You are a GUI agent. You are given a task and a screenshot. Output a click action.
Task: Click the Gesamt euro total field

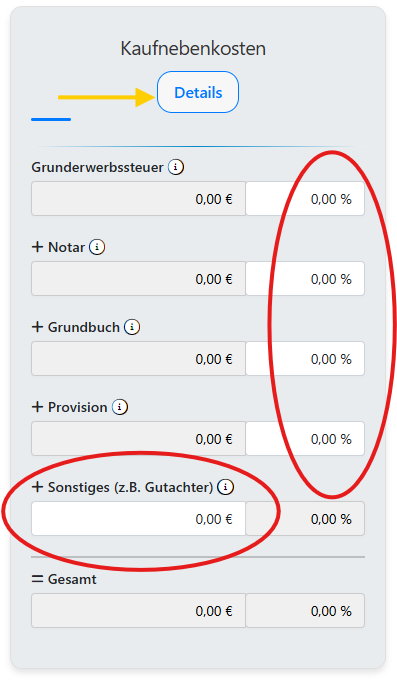pyautogui.click(x=138, y=610)
